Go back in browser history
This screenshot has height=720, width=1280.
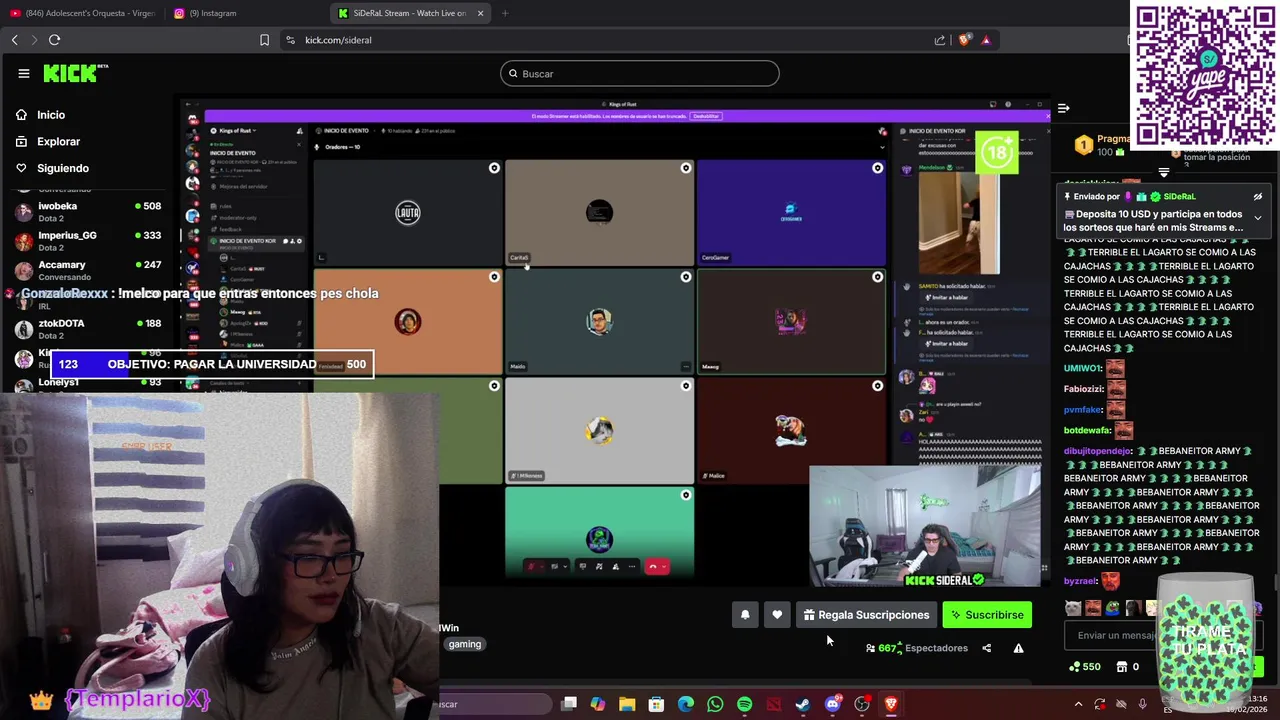pyautogui.click(x=14, y=40)
